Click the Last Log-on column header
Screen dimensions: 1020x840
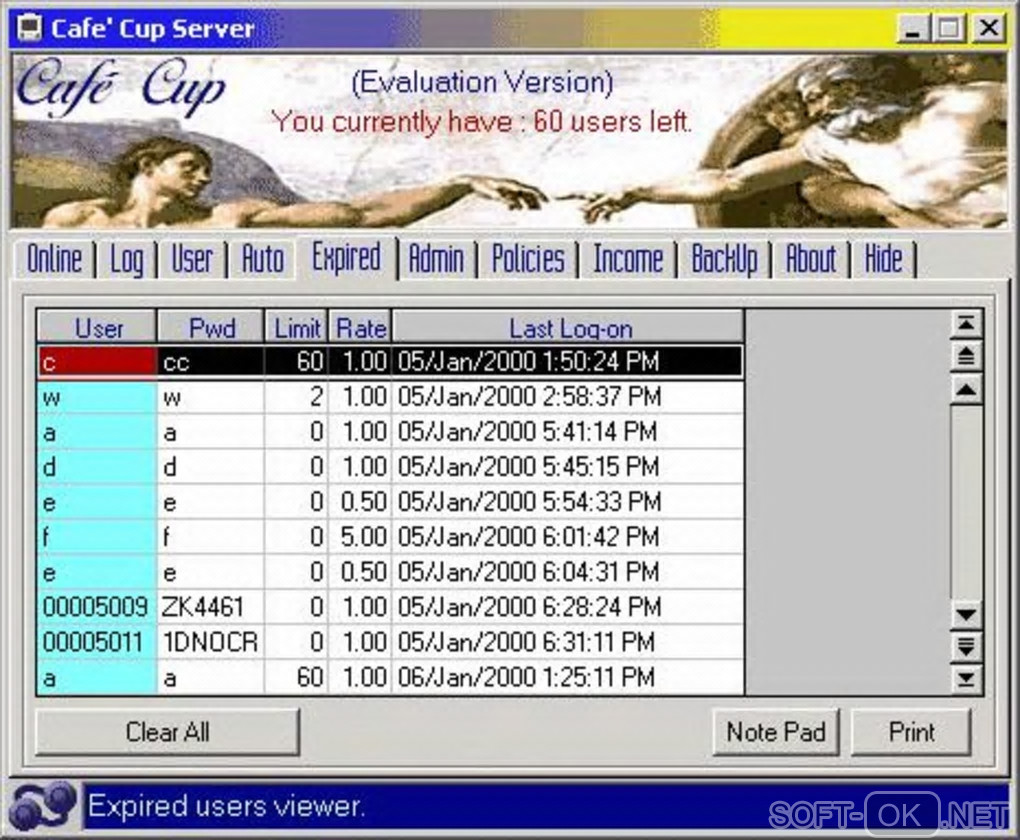[x=568, y=327]
